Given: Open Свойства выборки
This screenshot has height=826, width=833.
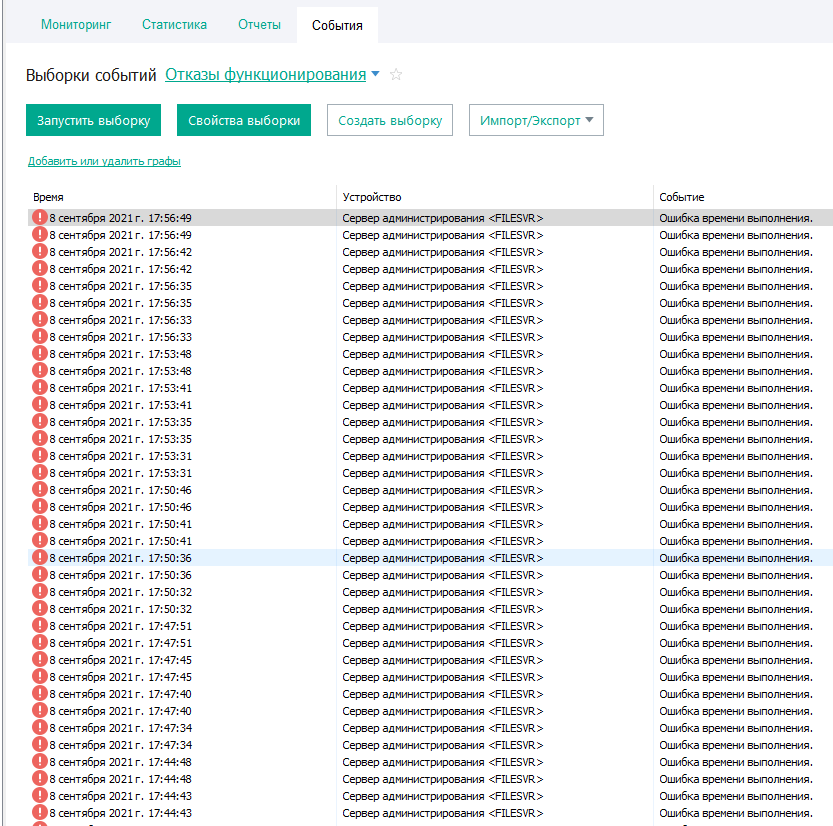Looking at the screenshot, I should [244, 120].
